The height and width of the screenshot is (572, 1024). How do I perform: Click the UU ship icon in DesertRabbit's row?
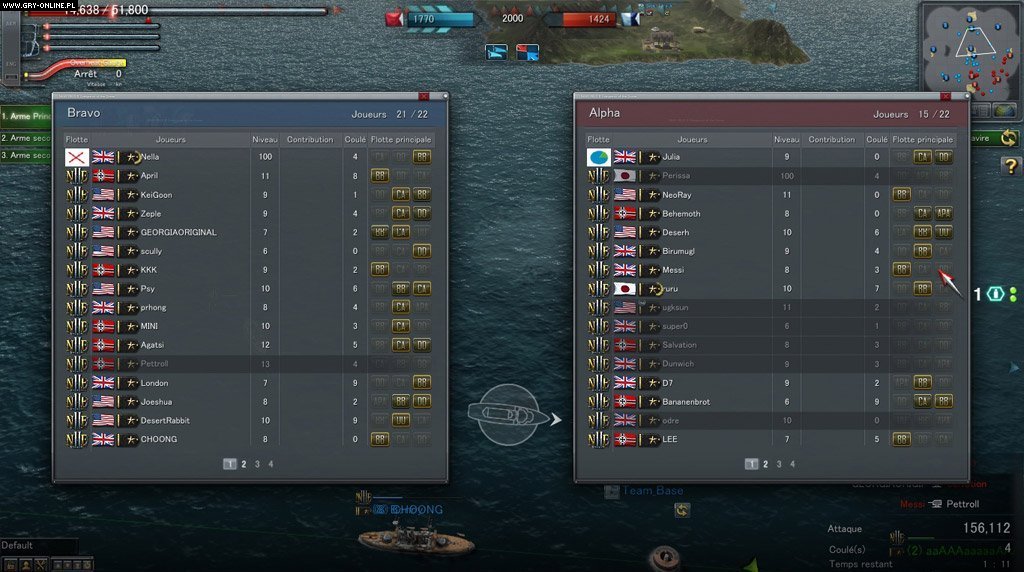400,421
